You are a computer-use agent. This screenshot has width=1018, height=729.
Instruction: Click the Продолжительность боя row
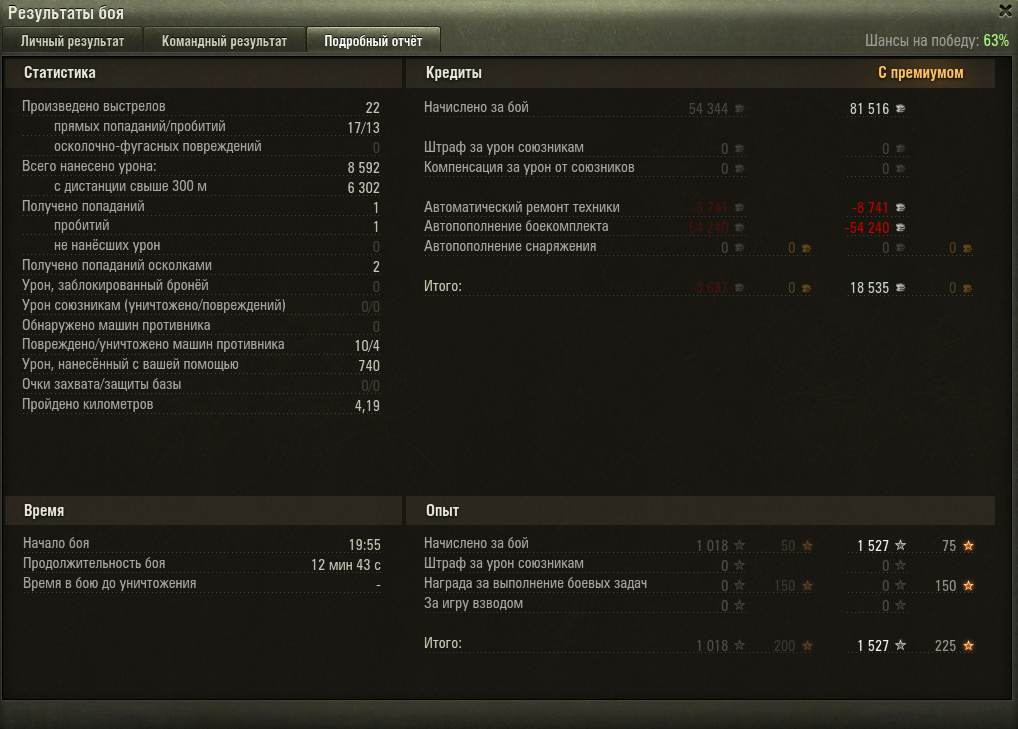click(201, 564)
